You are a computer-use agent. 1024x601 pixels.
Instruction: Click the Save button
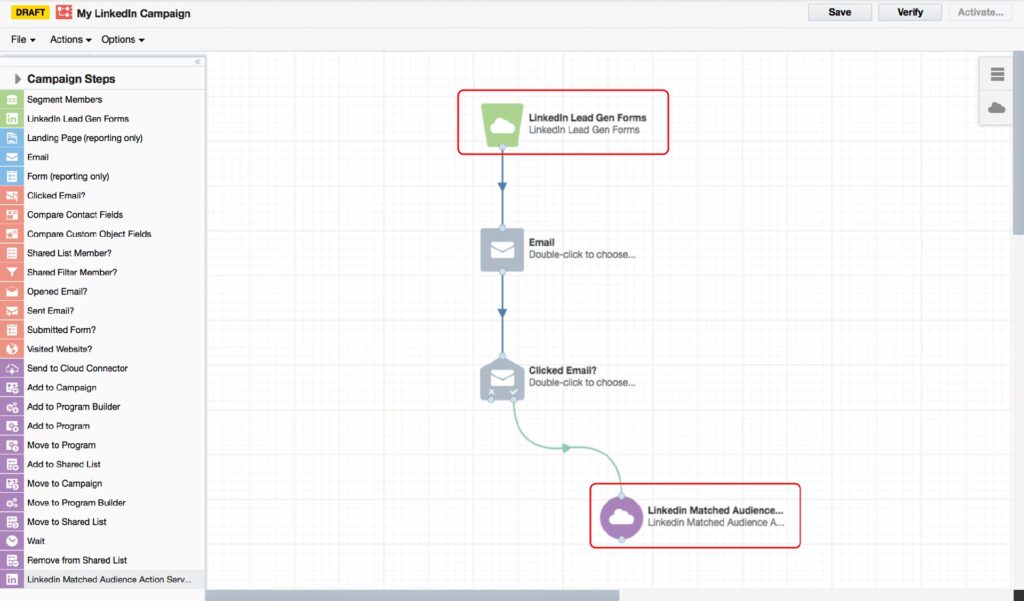coord(840,12)
